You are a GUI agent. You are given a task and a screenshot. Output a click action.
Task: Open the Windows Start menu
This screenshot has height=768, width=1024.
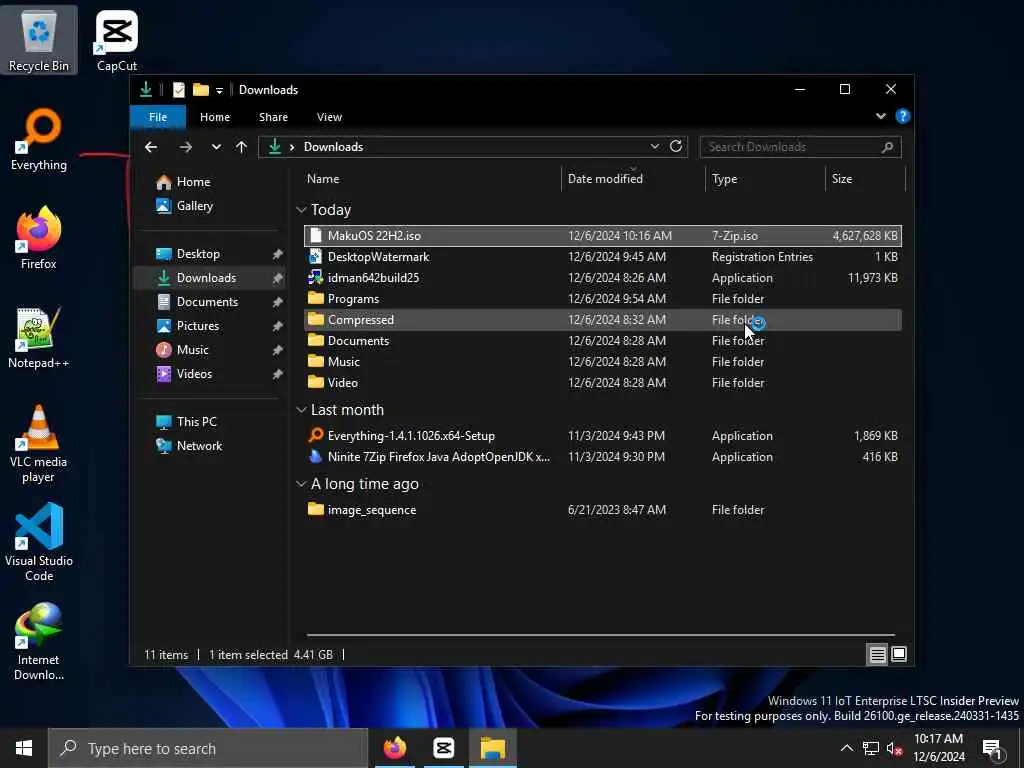[x=24, y=748]
